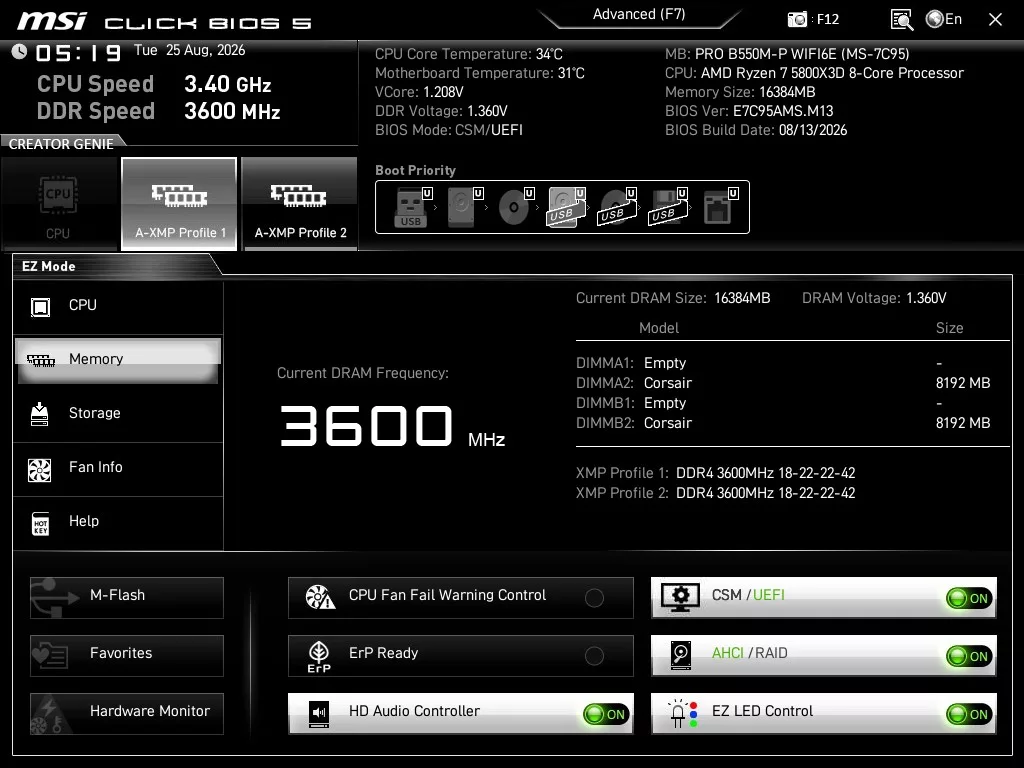Turn off the EZ LED Control switch
Image resolution: width=1024 pixels, height=768 pixels.
pyautogui.click(x=970, y=714)
